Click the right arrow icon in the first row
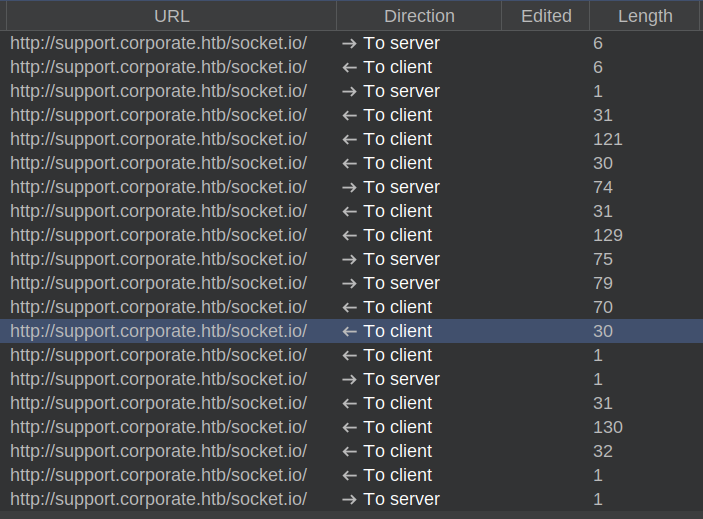The width and height of the screenshot is (703, 519). (349, 43)
